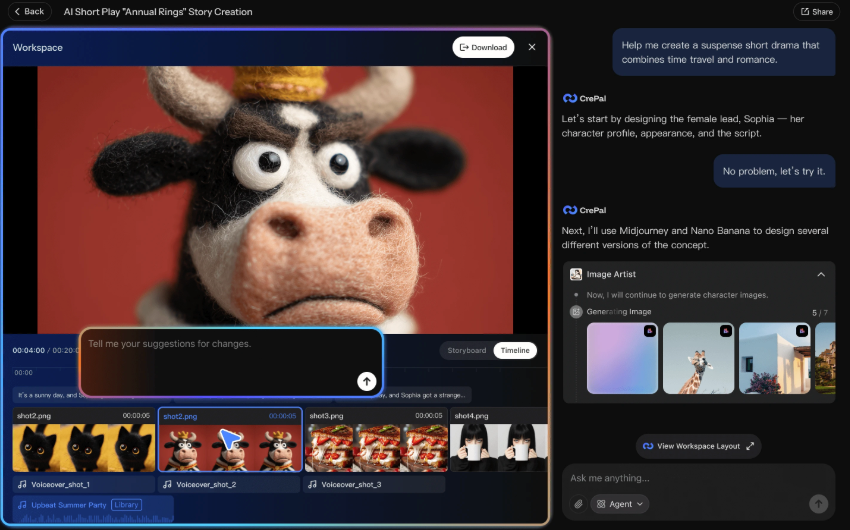Click the attachment paperclip icon in chat
850x530 pixels.
pos(578,504)
